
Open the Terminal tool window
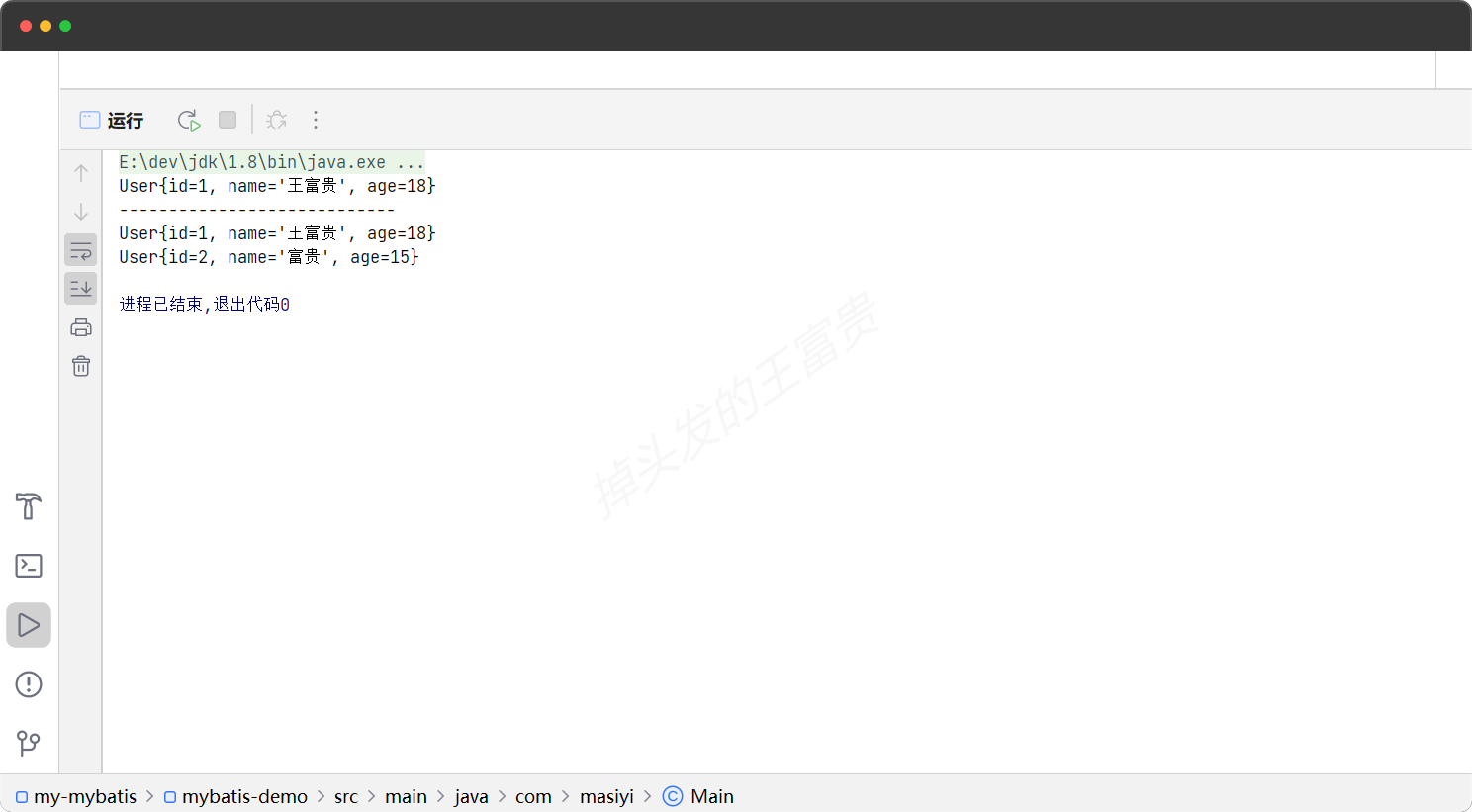29,566
